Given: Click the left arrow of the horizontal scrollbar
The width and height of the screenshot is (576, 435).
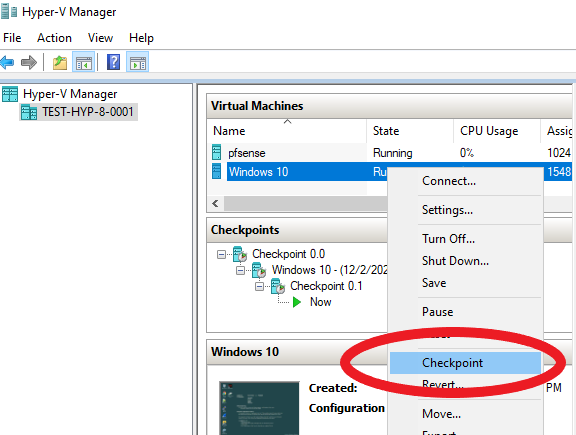Looking at the screenshot, I should point(216,203).
